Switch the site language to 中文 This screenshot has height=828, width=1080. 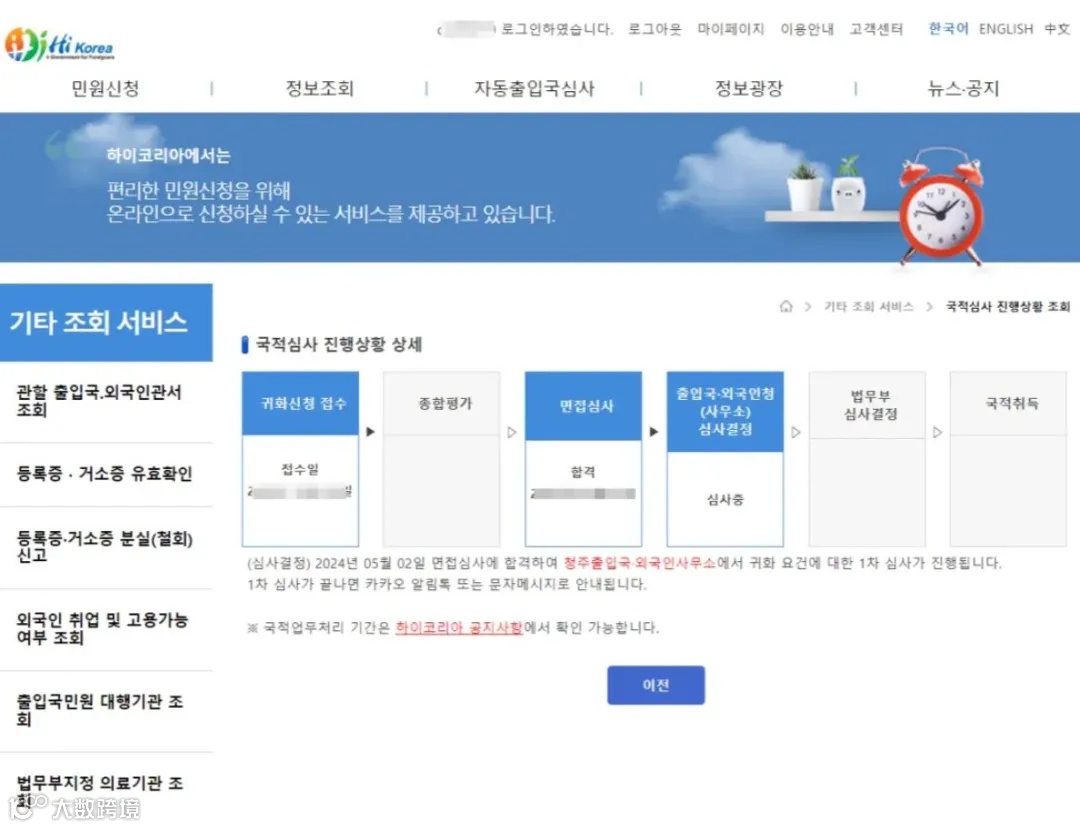pyautogui.click(x=1057, y=29)
